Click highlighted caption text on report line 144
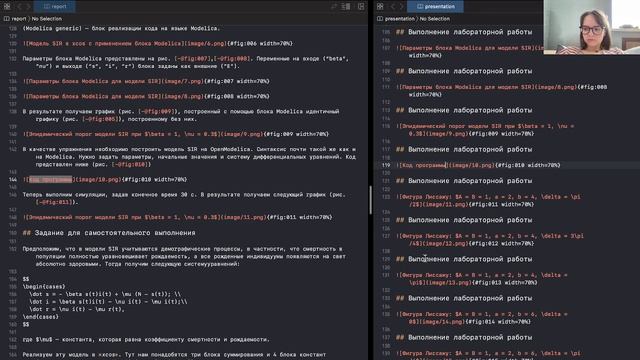This screenshot has width=640, height=360. [x=50, y=180]
